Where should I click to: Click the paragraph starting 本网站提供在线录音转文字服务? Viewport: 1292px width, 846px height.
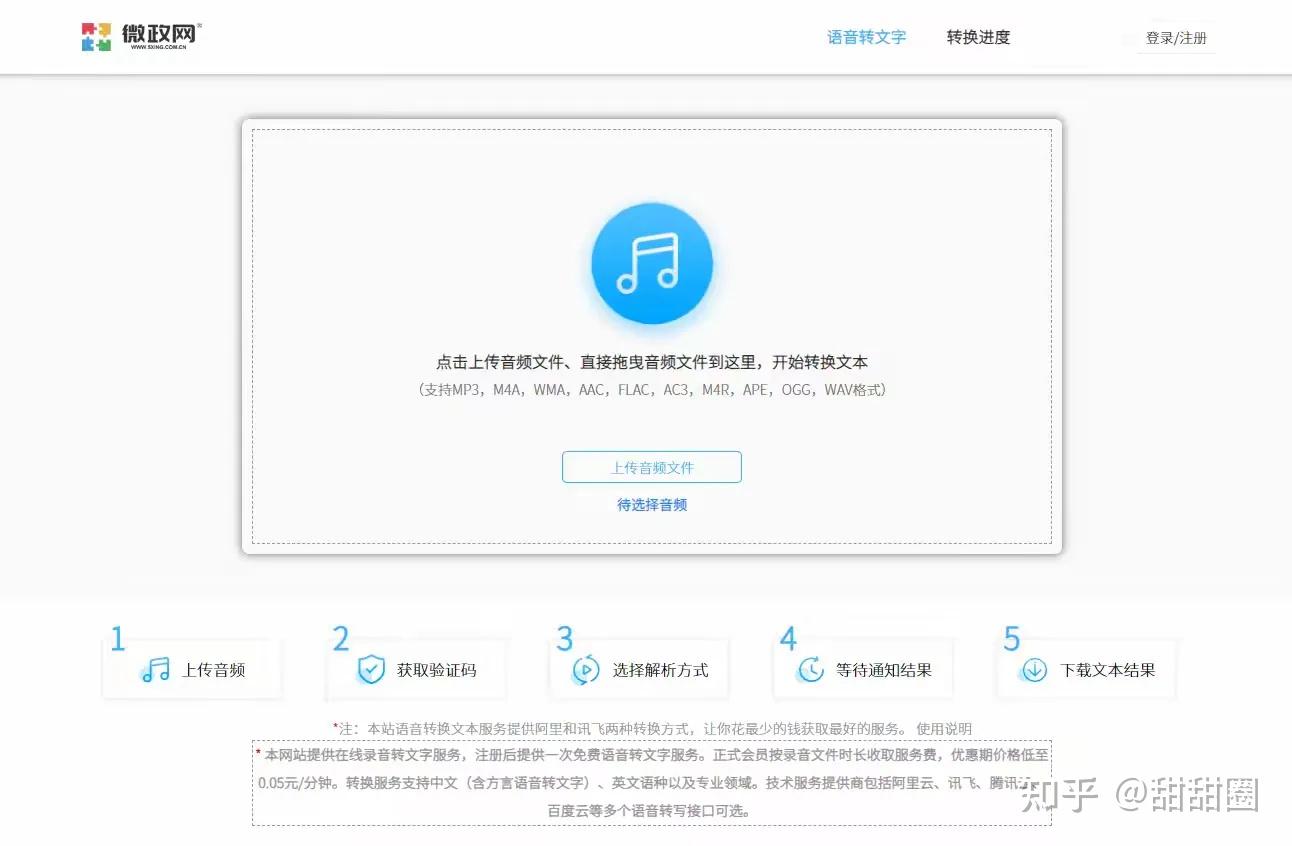652,783
